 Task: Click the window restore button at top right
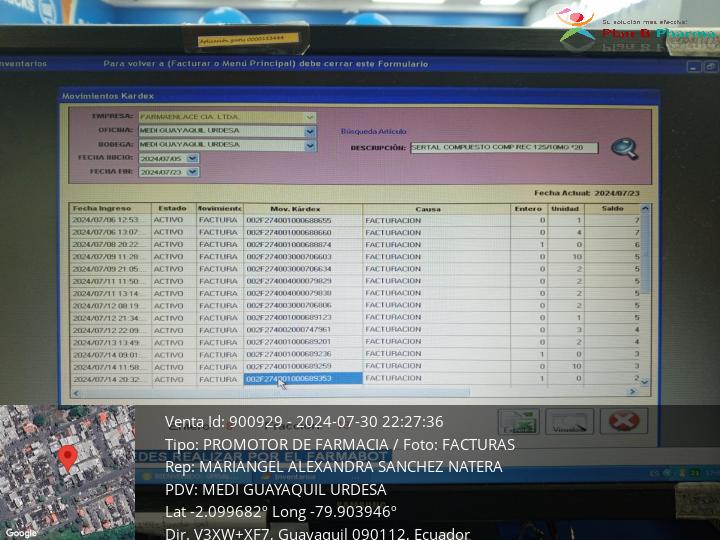[710, 68]
